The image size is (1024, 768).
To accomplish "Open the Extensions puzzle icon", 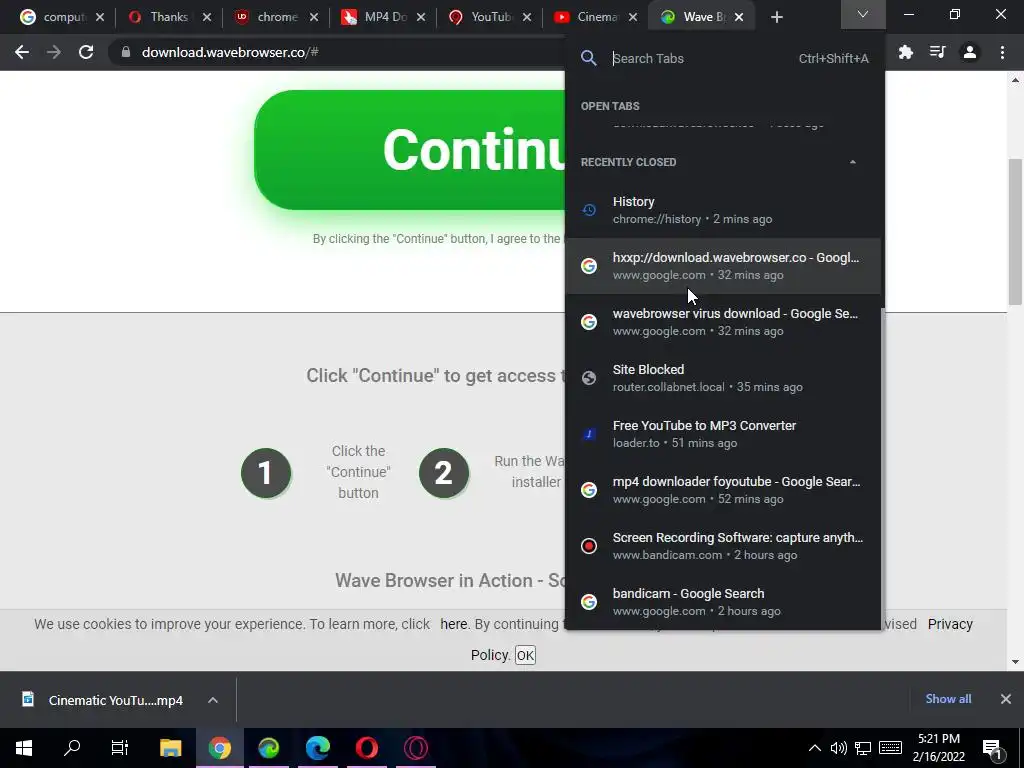I will (x=905, y=52).
